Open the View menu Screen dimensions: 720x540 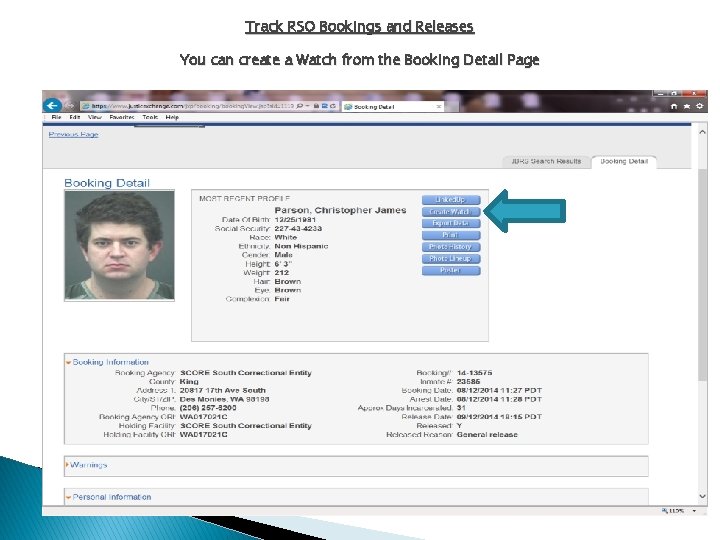(95, 117)
